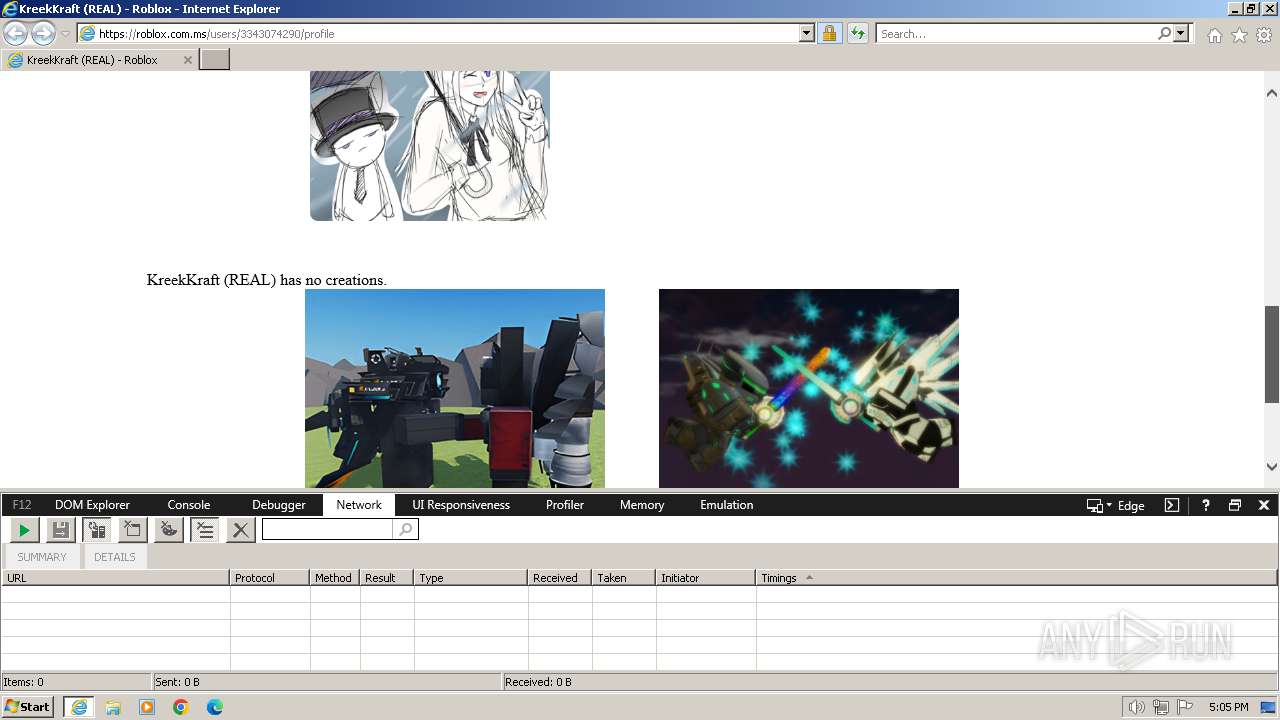Launch Microsoft Edge from the taskbar
1280x720 pixels.
coord(215,707)
